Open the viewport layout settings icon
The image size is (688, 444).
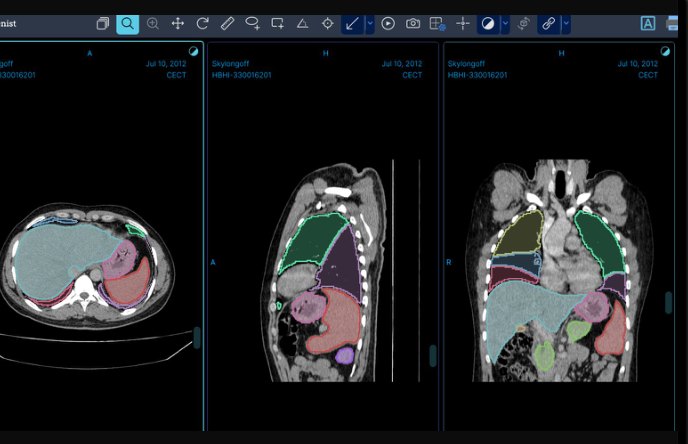(x=437, y=24)
